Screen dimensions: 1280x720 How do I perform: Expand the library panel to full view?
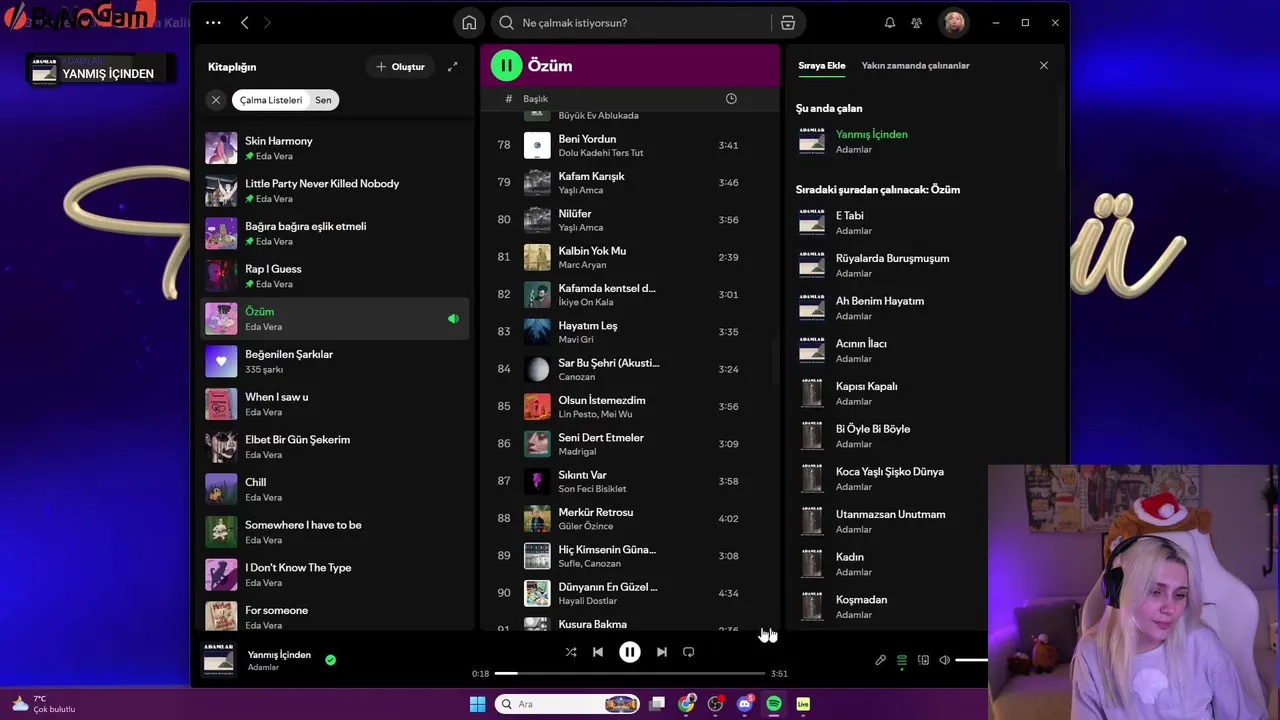pos(453,67)
